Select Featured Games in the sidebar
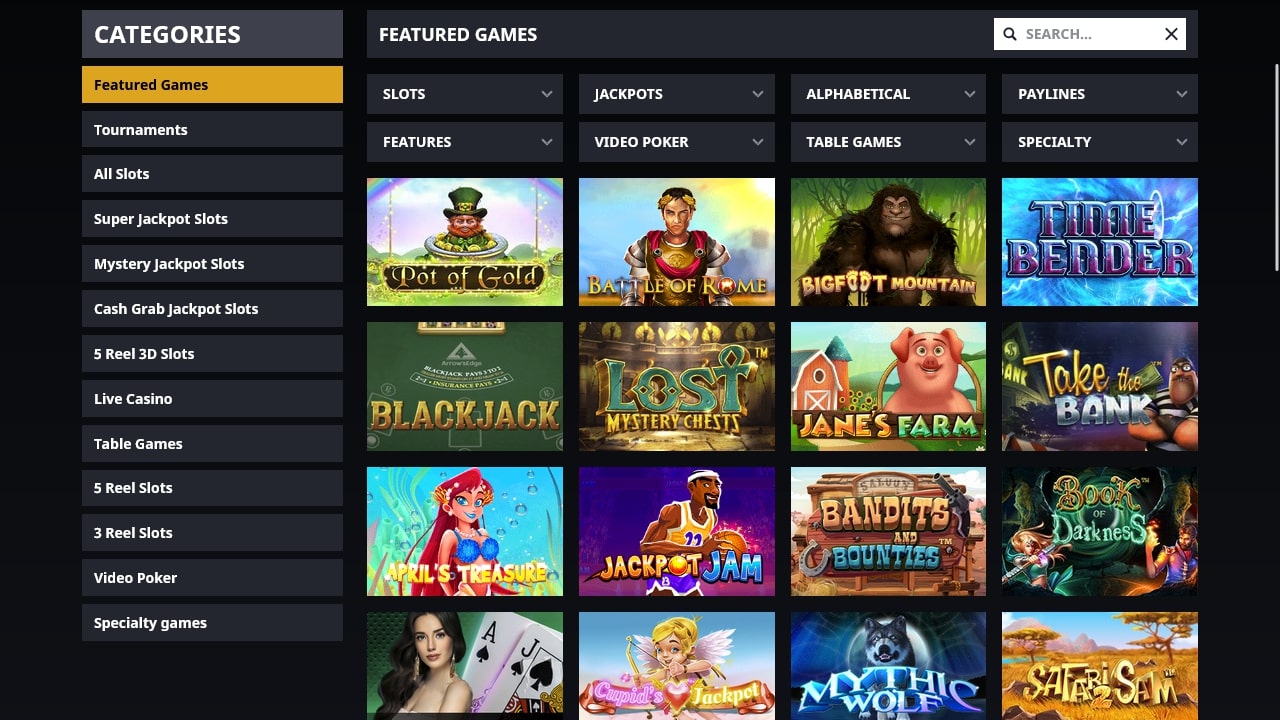This screenshot has height=720, width=1280. pos(212,84)
